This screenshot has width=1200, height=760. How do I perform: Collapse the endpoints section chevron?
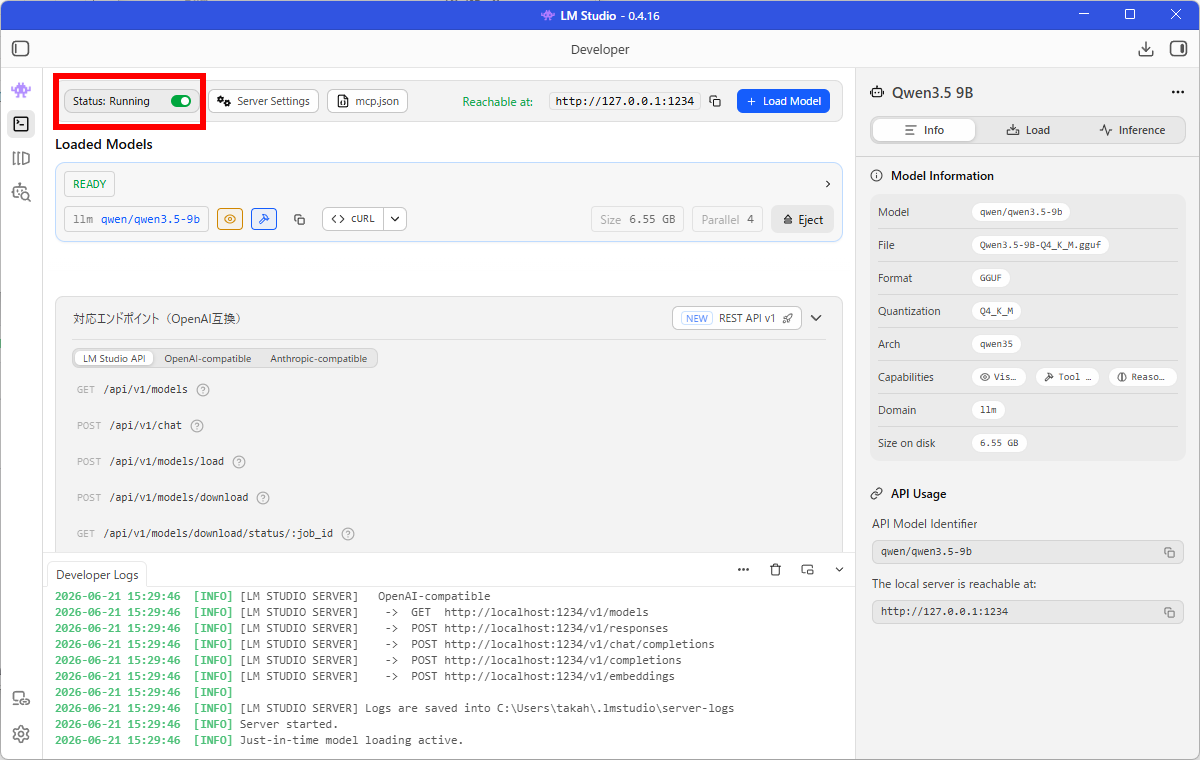pos(816,318)
